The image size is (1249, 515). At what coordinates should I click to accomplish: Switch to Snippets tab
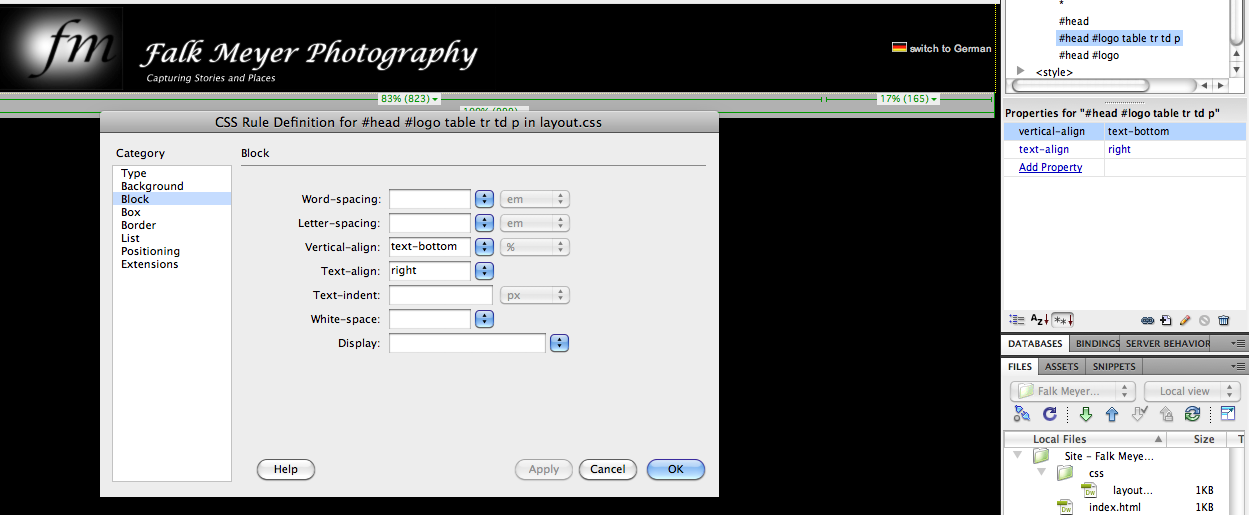(x=1114, y=366)
